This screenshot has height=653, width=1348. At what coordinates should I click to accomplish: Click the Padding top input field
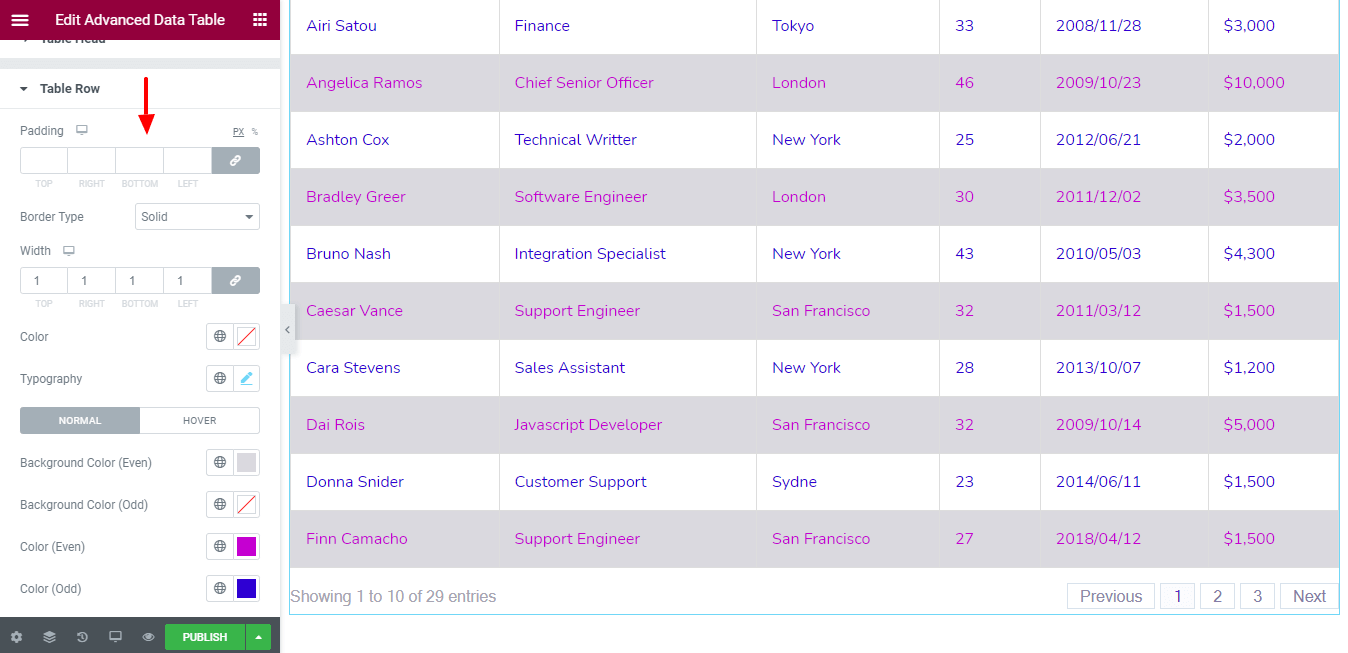tap(44, 161)
